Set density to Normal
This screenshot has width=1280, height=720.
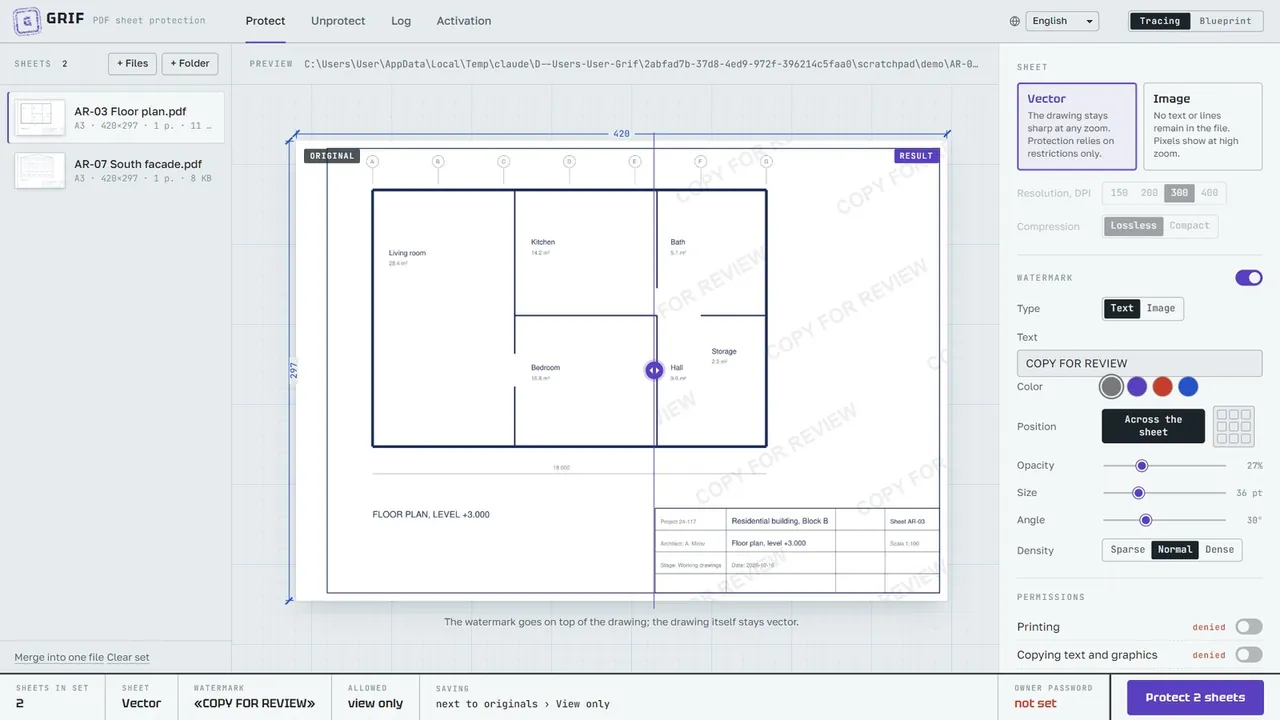tap(1175, 550)
